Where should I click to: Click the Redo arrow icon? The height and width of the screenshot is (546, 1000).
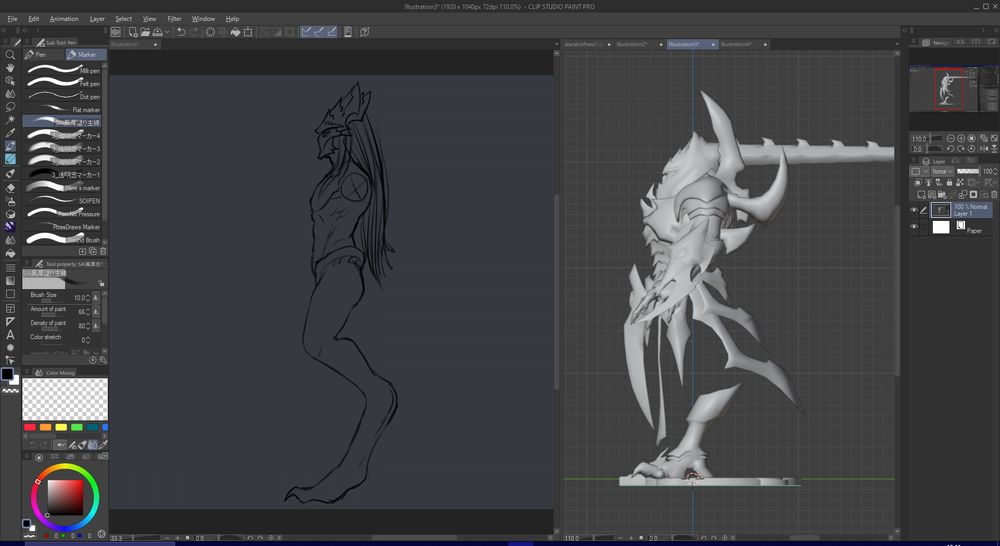point(194,32)
